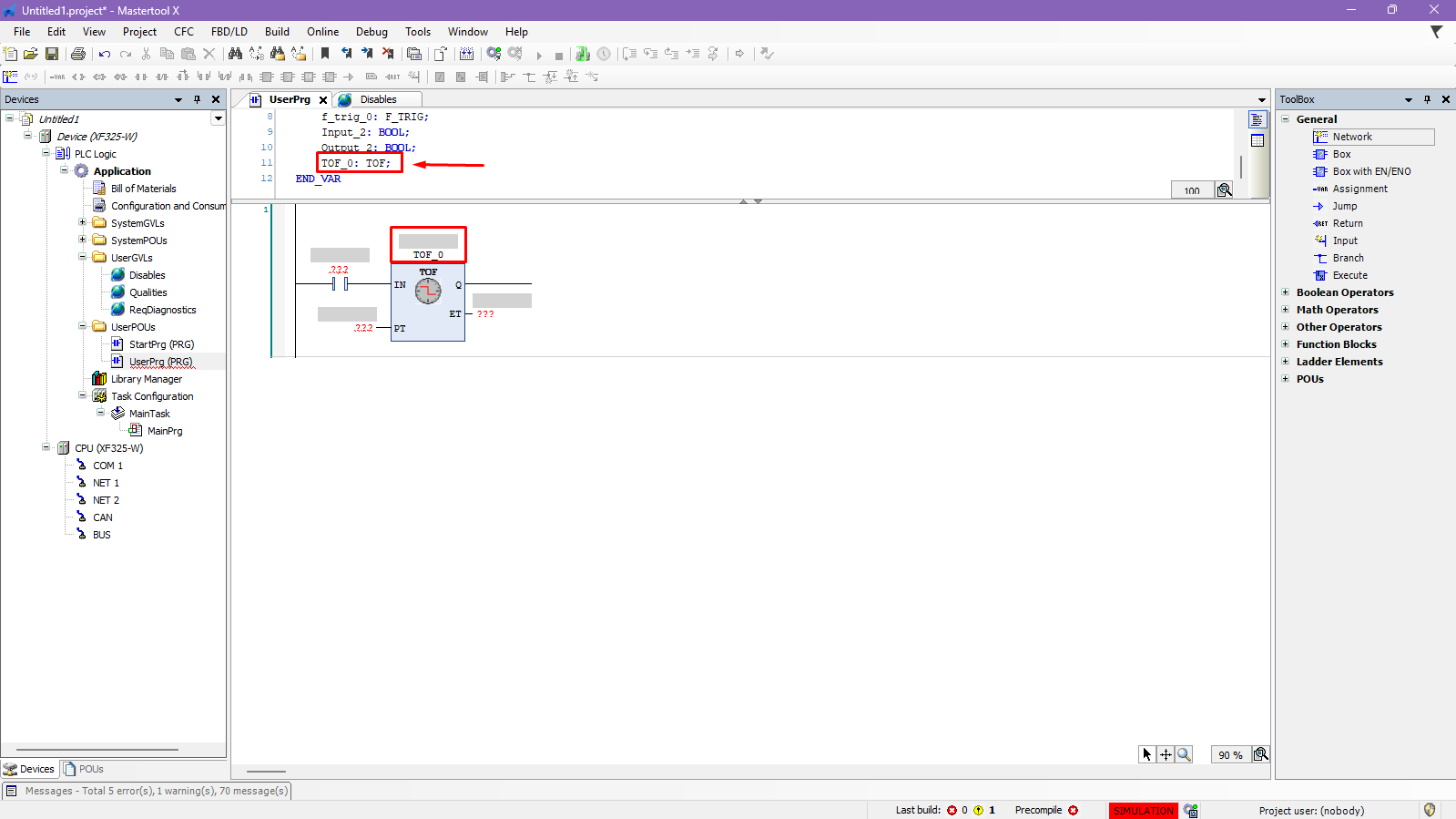Viewport: 1456px width, 819px height.
Task: Click the Toggle Bookmark icon
Action: [325, 55]
